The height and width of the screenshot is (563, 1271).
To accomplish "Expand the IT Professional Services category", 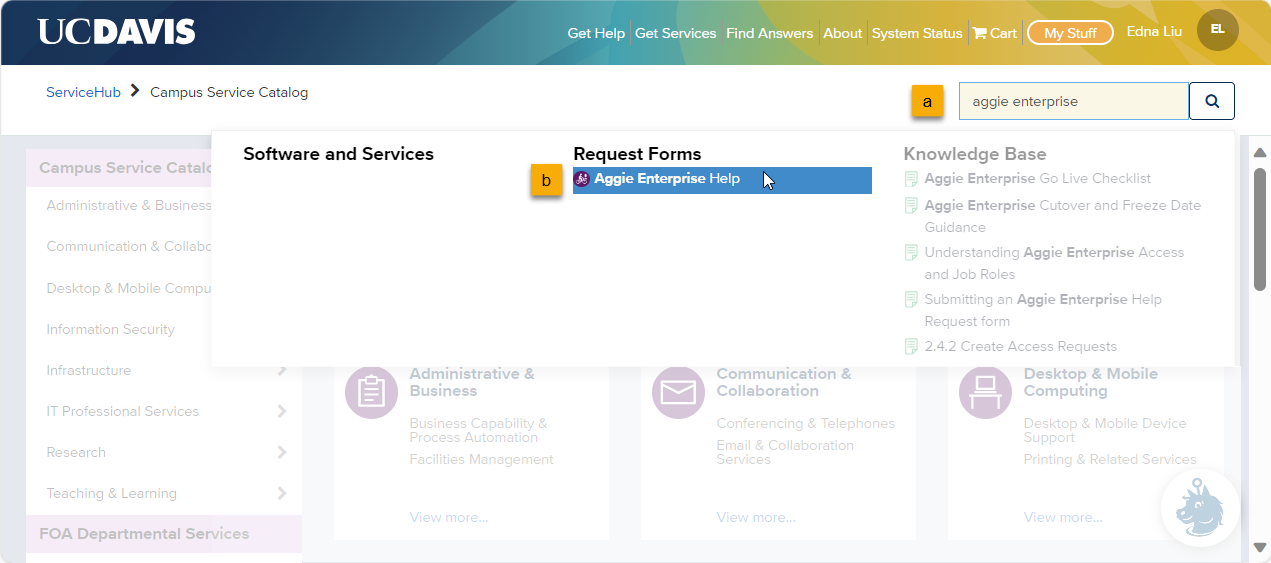I will tap(281, 411).
